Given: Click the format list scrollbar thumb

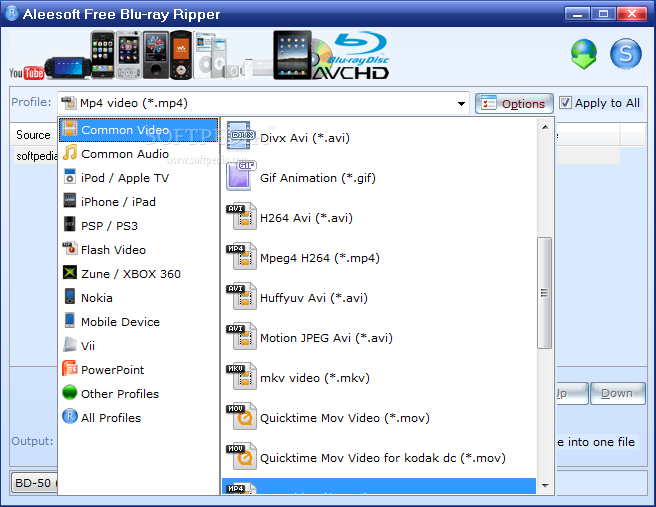Looking at the screenshot, I should 544,293.
